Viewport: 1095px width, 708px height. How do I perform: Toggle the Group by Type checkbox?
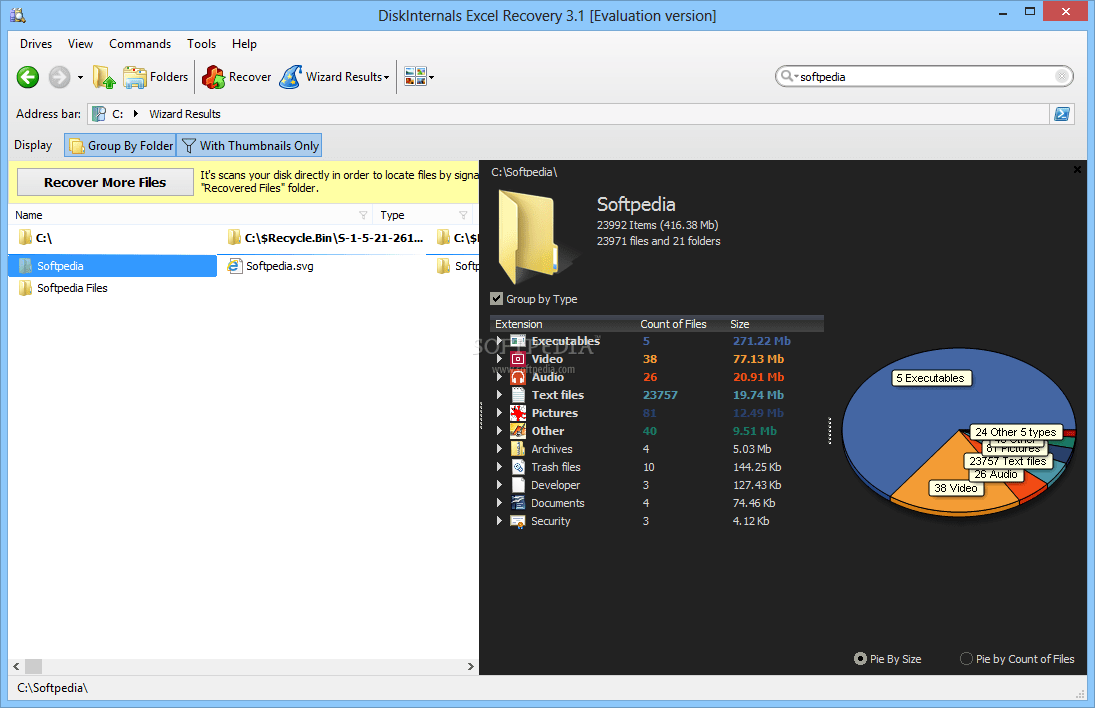coord(496,298)
